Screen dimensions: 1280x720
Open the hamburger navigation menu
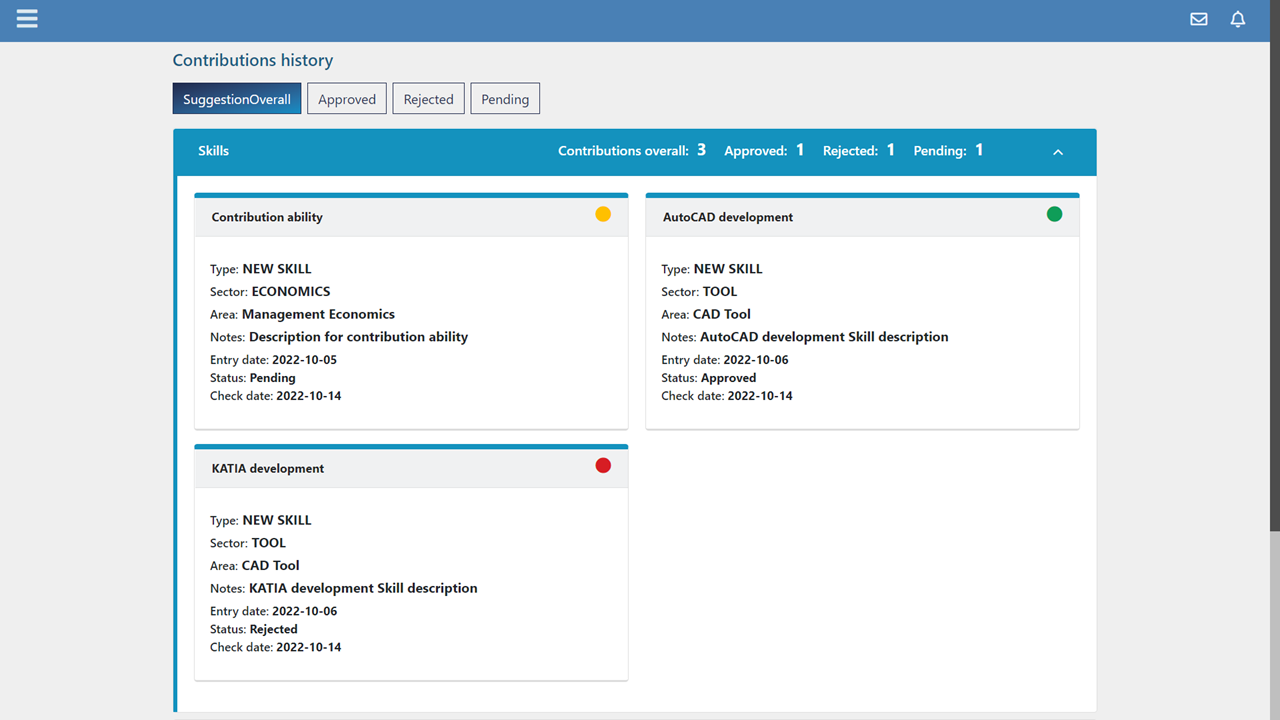point(27,19)
